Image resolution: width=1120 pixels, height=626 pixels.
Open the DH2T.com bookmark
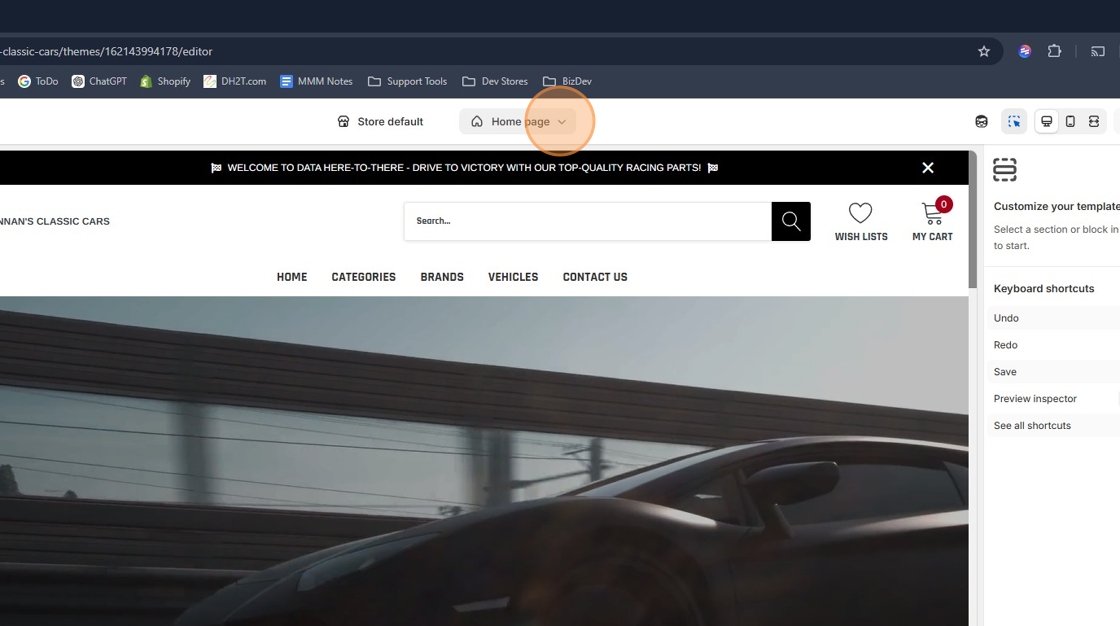tap(235, 81)
